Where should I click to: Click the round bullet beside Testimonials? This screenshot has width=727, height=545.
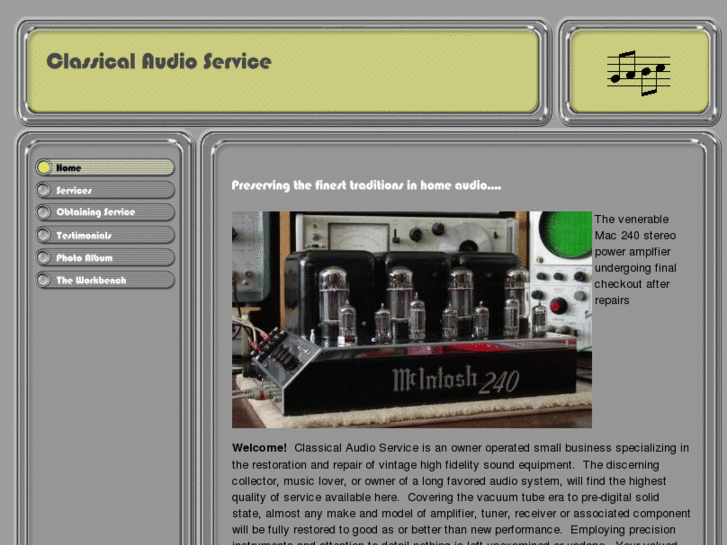[x=44, y=235]
